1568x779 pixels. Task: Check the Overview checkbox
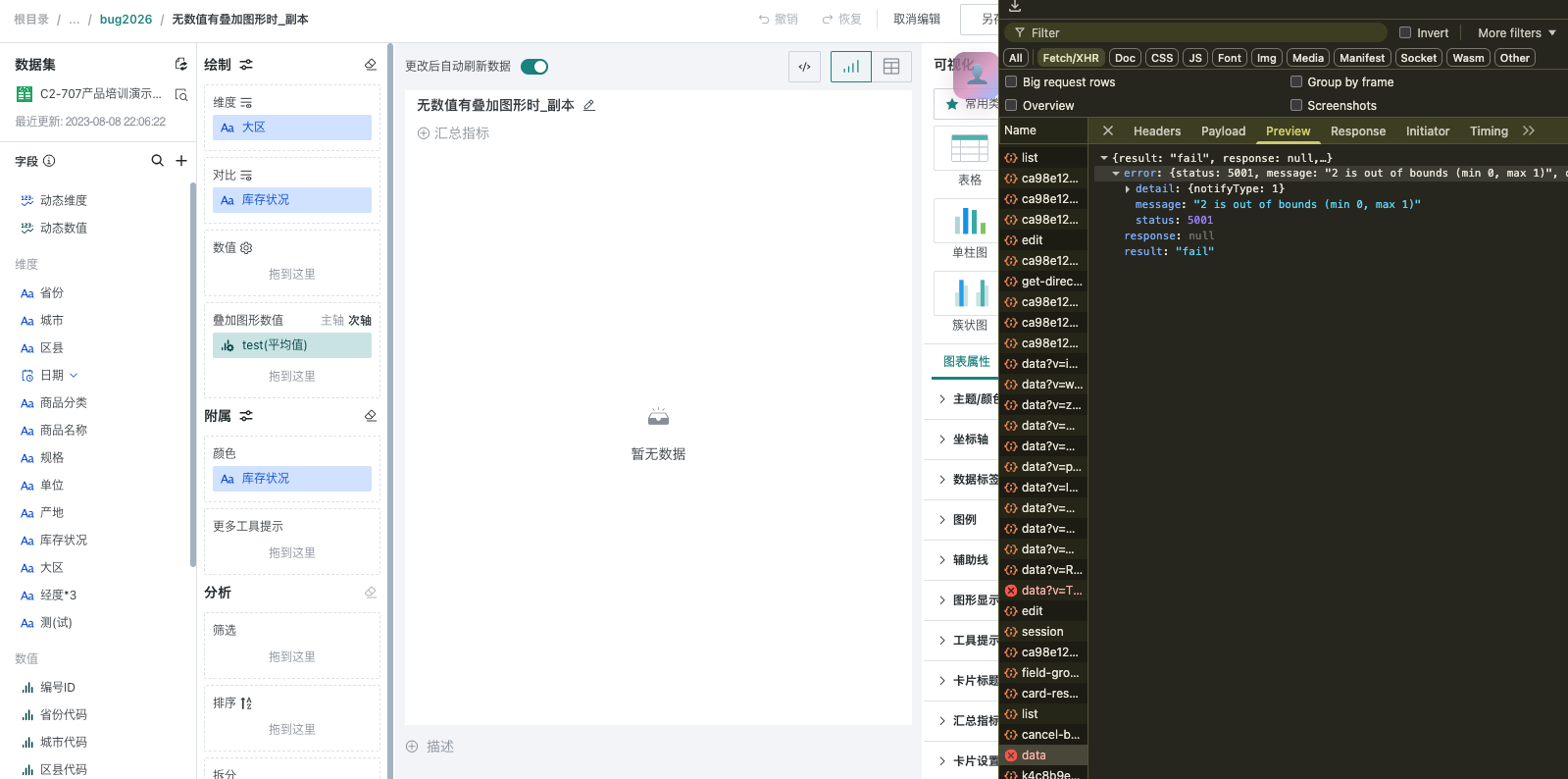(1011, 105)
